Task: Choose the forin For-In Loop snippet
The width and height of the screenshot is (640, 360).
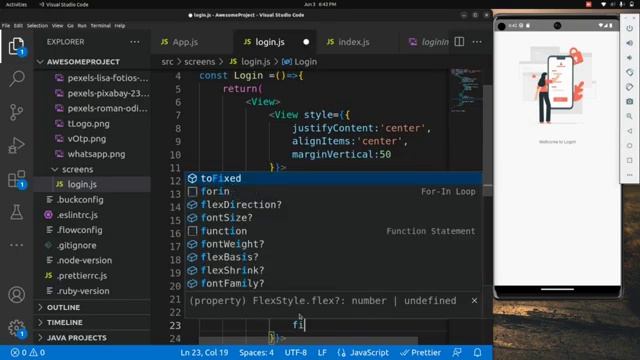Action: 333,191
